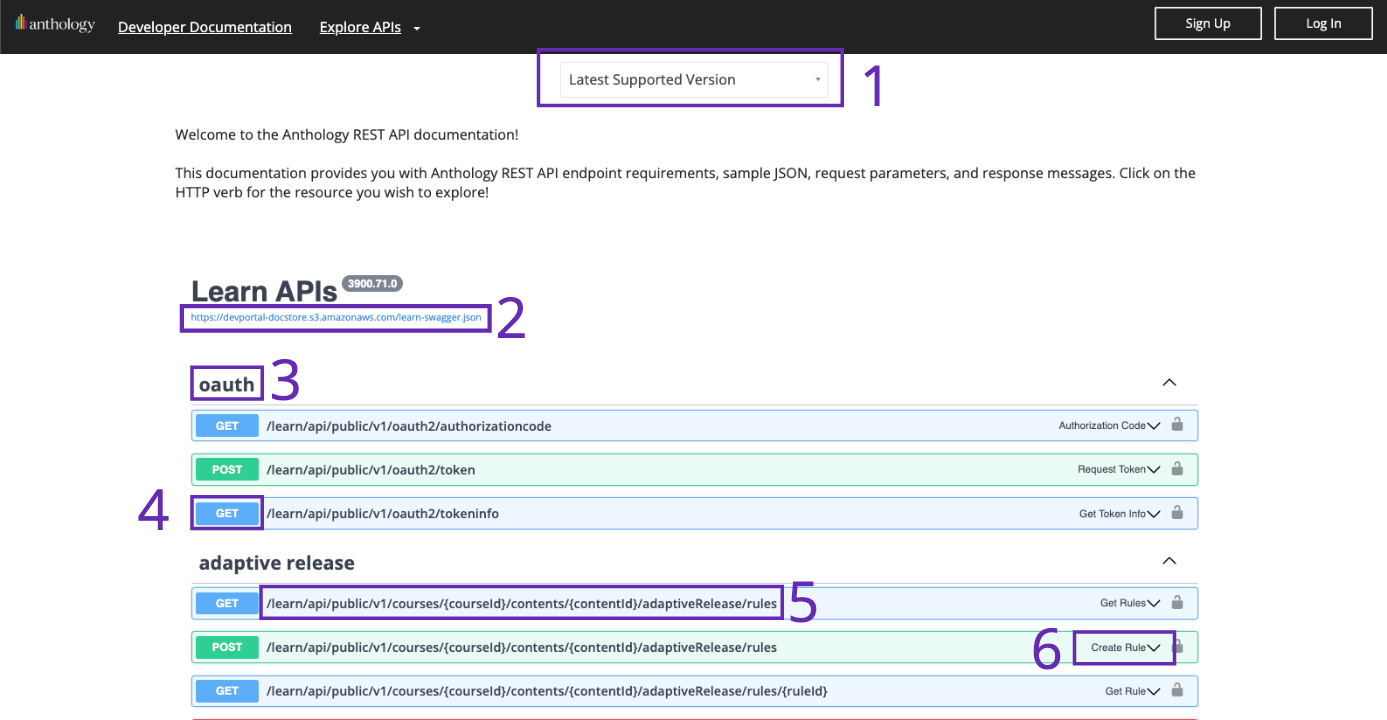Viewport: 1387px width, 720px height.
Task: Expand the Authorization Code chevron
Action: (x=1154, y=426)
